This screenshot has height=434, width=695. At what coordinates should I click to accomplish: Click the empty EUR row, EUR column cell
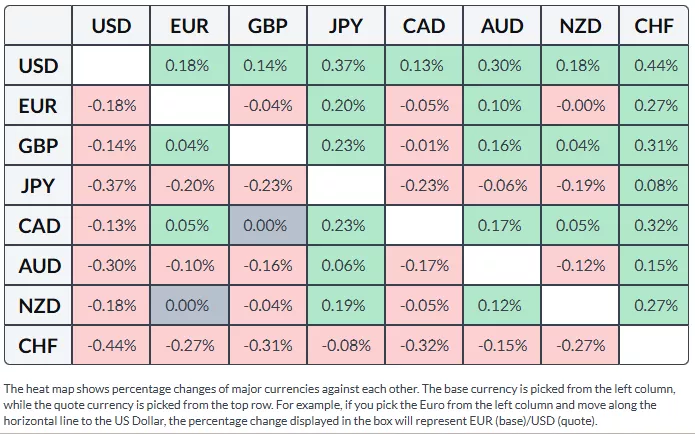pyautogui.click(x=189, y=106)
